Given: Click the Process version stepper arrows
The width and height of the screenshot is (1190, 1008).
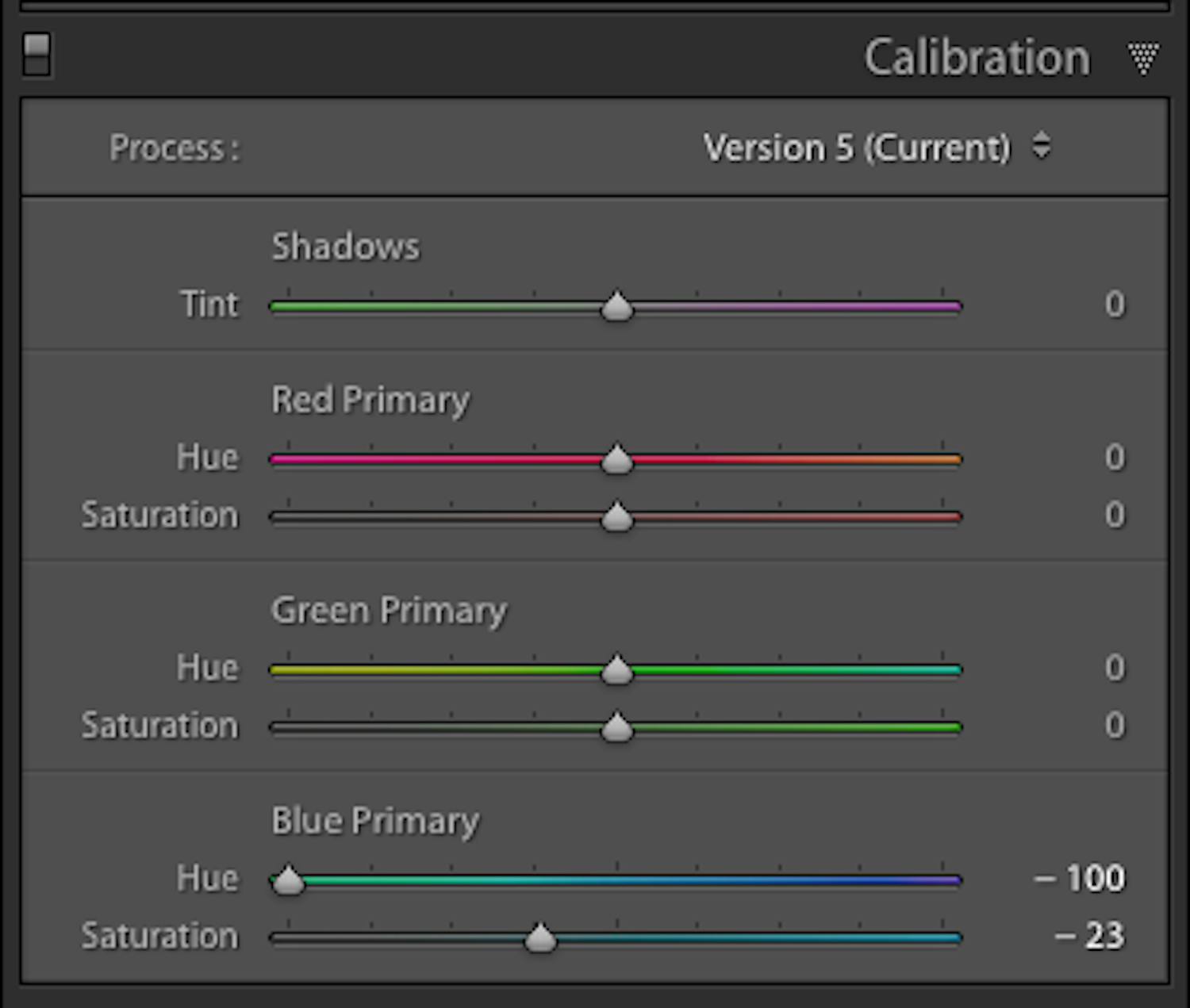Looking at the screenshot, I should [x=1043, y=148].
